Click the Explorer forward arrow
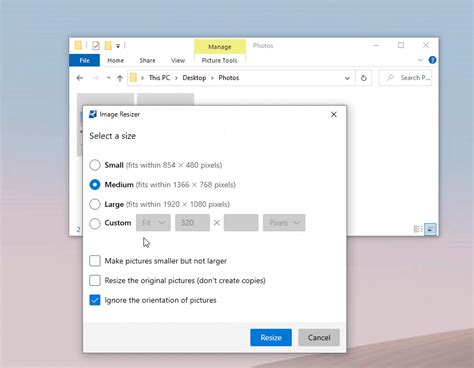The height and width of the screenshot is (368, 474). 95,78
